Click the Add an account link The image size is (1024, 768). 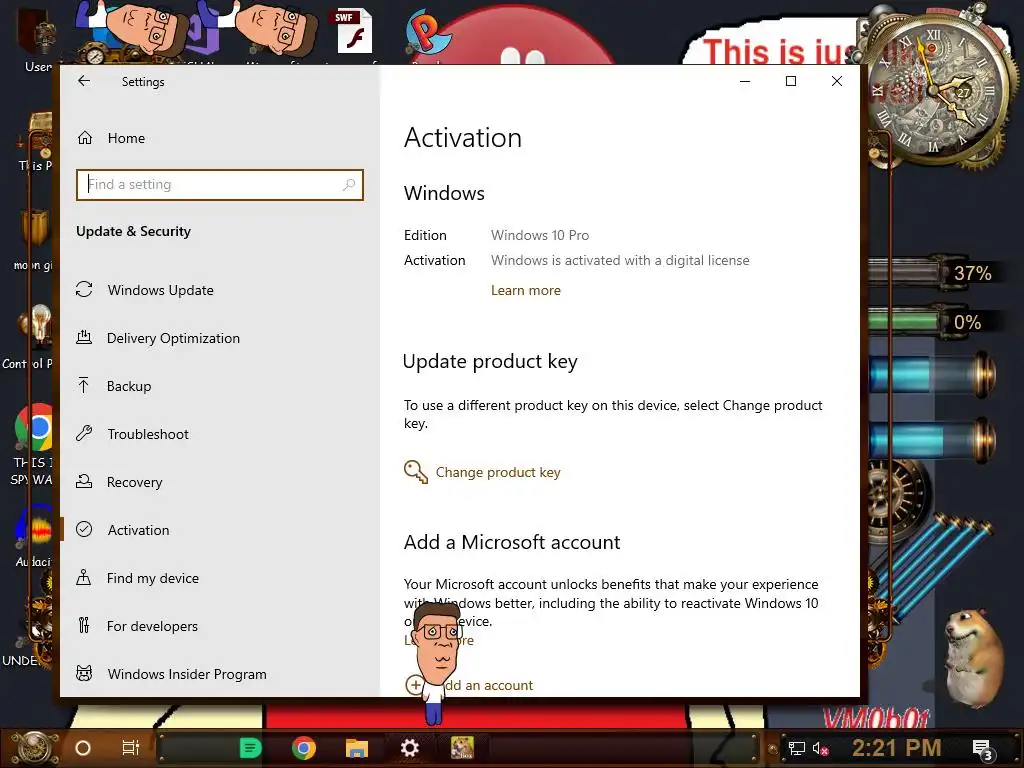click(x=488, y=685)
